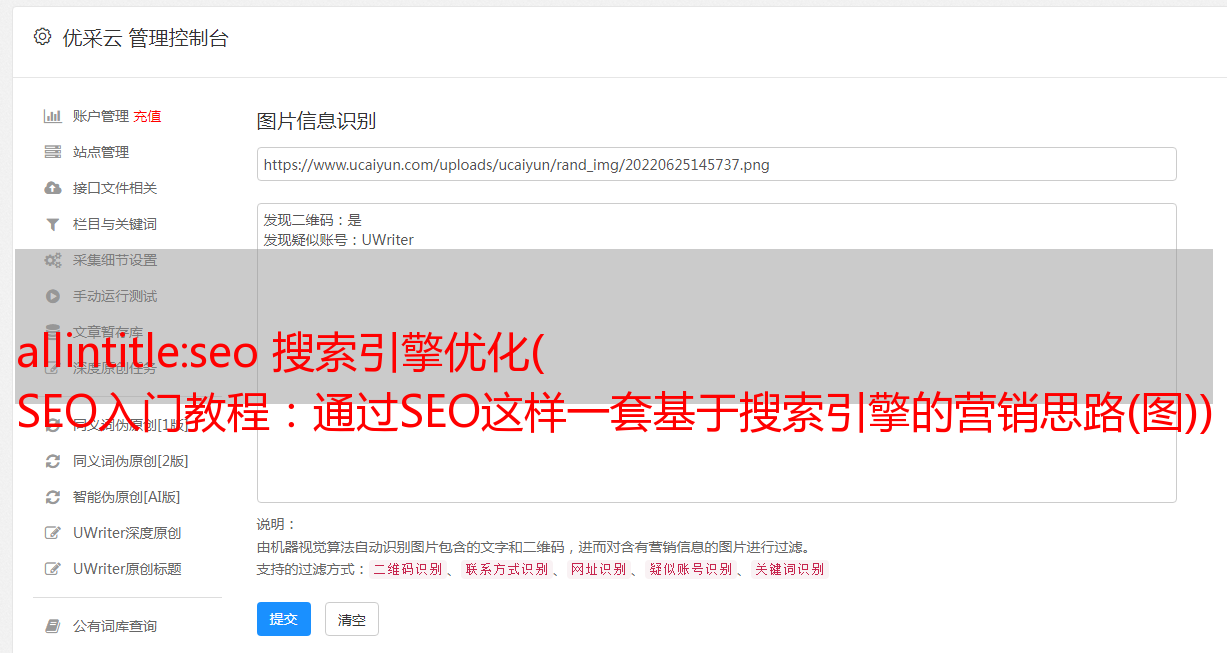
Task: Click the cloud upload icon for 接口文件相关
Action: coord(53,188)
